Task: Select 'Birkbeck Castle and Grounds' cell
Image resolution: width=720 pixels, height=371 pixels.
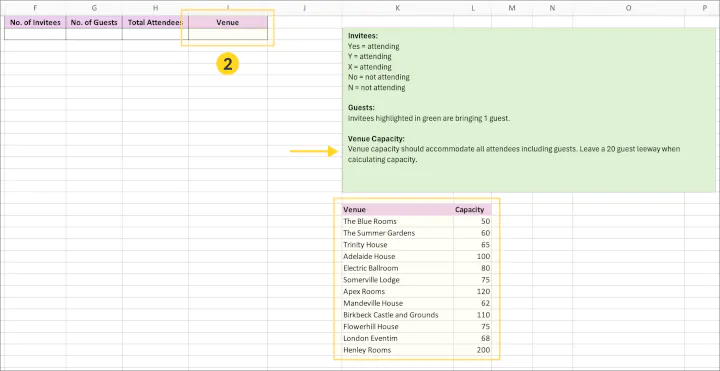Action: [397, 315]
